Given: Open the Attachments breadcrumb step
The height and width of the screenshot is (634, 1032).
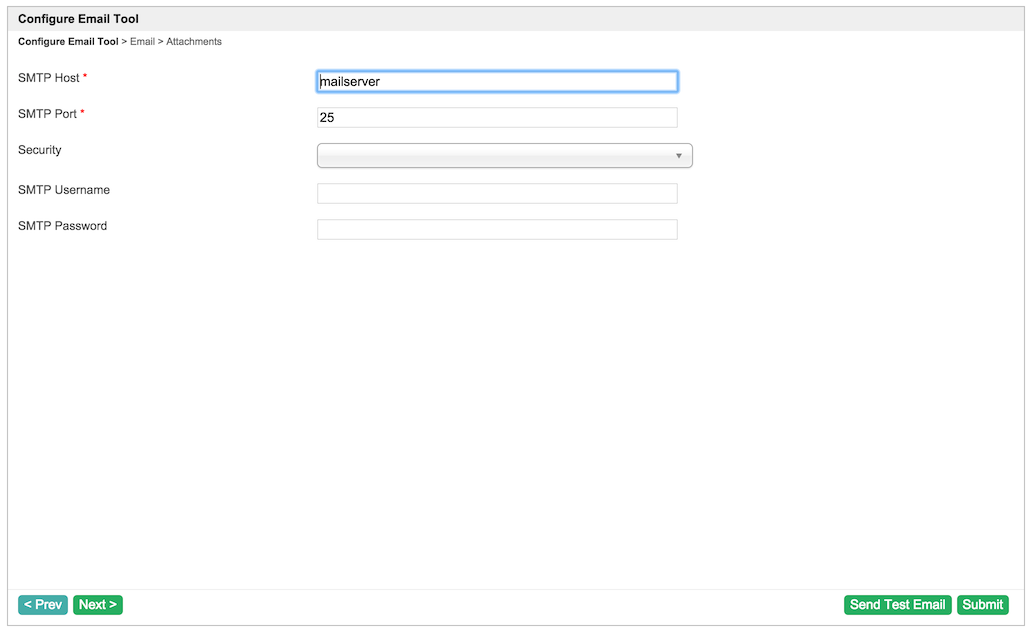Looking at the screenshot, I should 194,42.
